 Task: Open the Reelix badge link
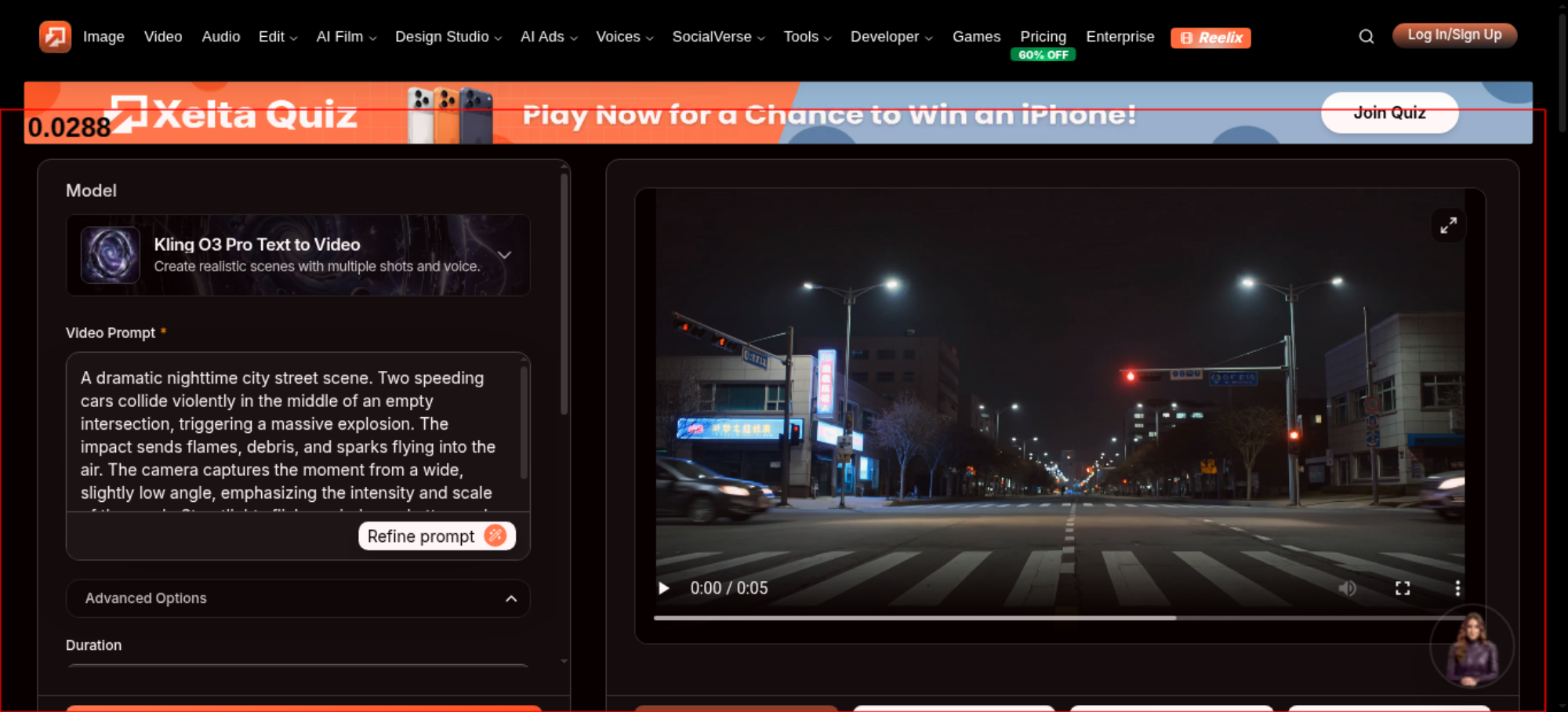pyautogui.click(x=1210, y=38)
